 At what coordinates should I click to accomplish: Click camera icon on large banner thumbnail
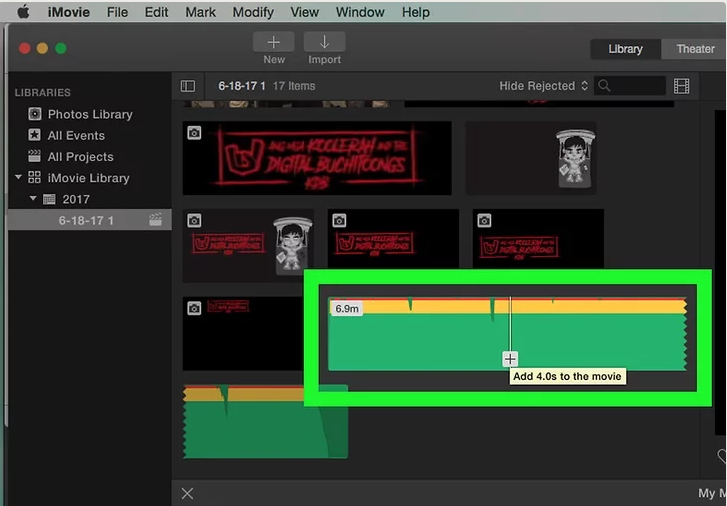pyautogui.click(x=194, y=133)
